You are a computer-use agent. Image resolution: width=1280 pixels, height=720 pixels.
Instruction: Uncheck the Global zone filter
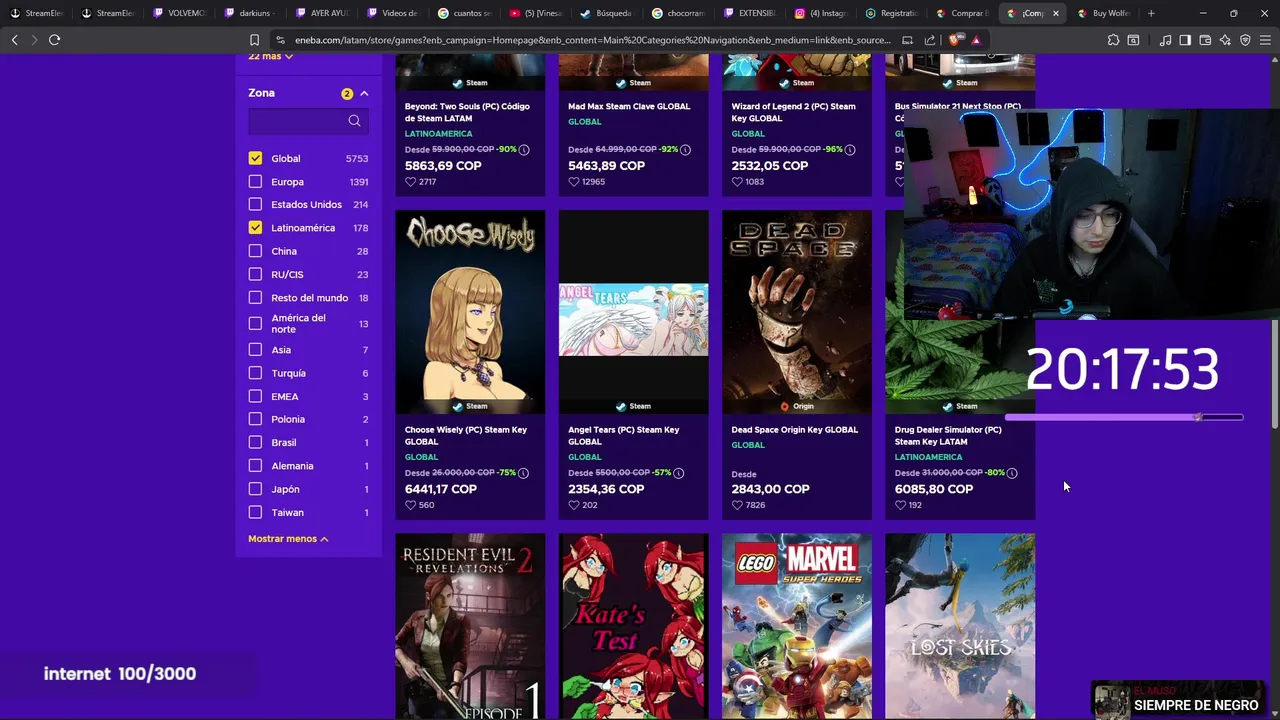255,158
